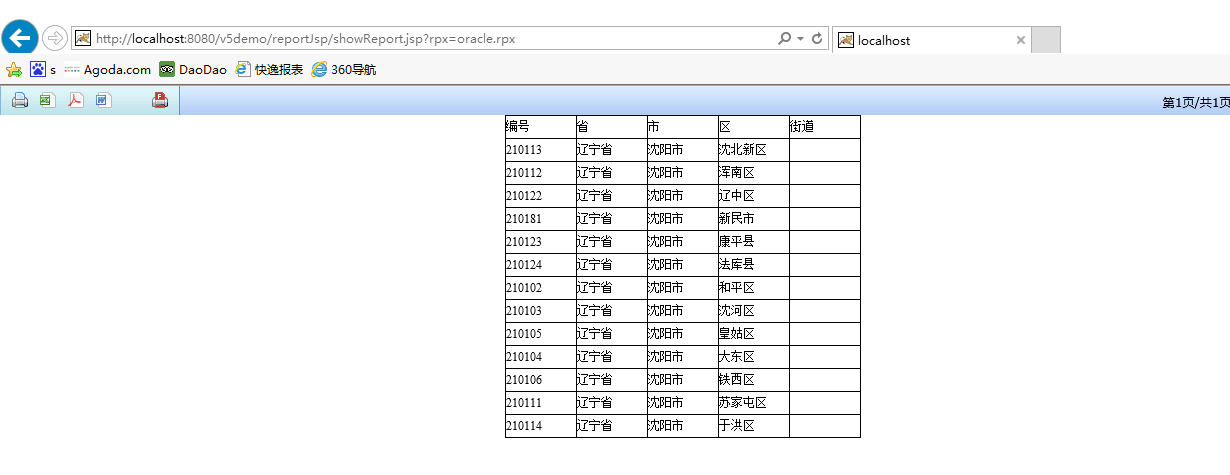Open a new blank tab
Screen dimensions: 1230x475
[x=1045, y=40]
